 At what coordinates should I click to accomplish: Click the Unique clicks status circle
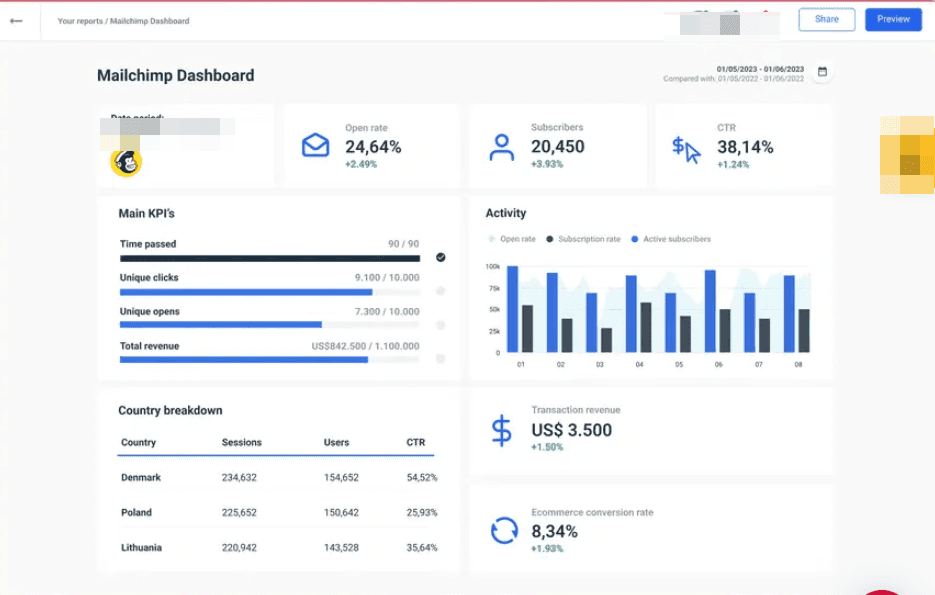441,291
